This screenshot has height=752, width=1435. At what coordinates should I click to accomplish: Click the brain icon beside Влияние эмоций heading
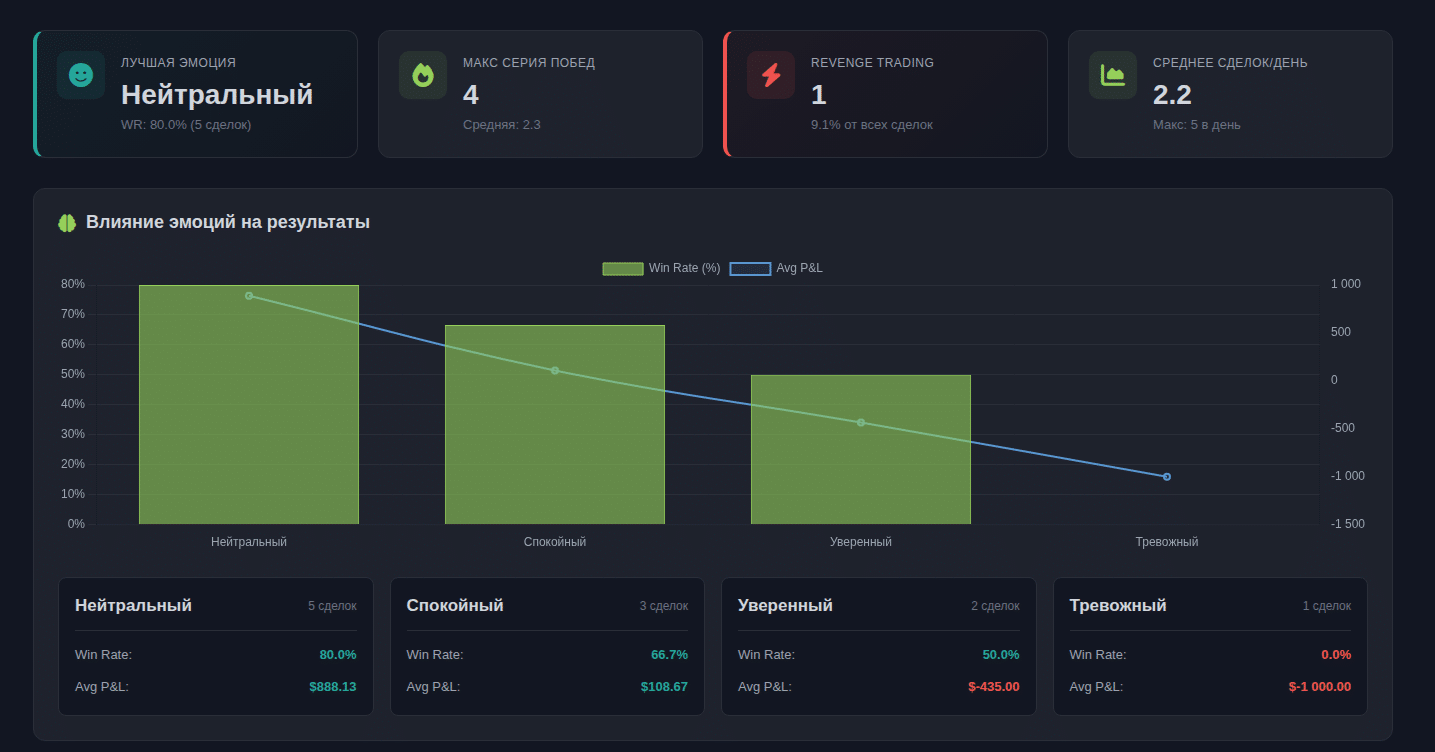pyautogui.click(x=67, y=223)
